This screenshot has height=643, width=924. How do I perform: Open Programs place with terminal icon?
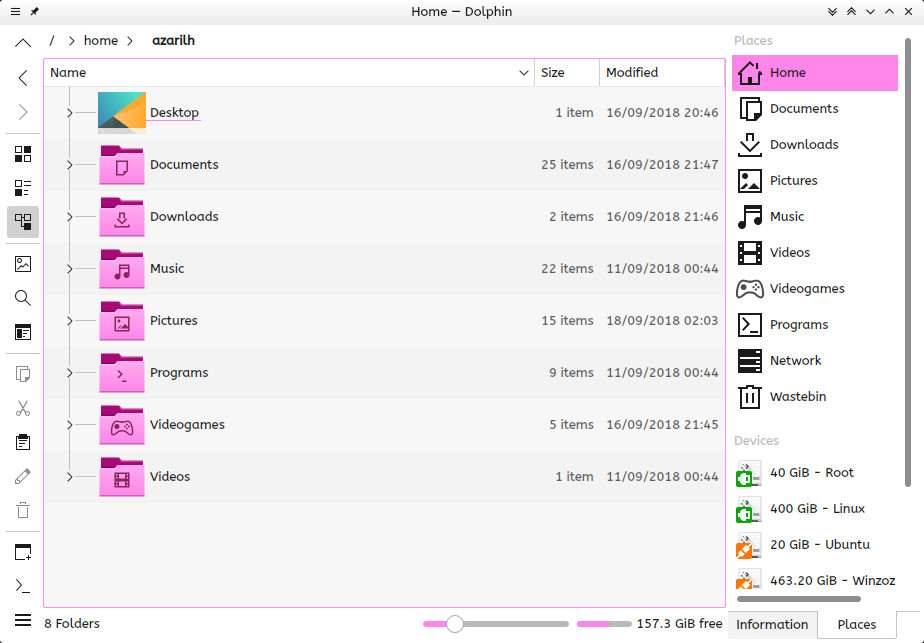[815, 324]
